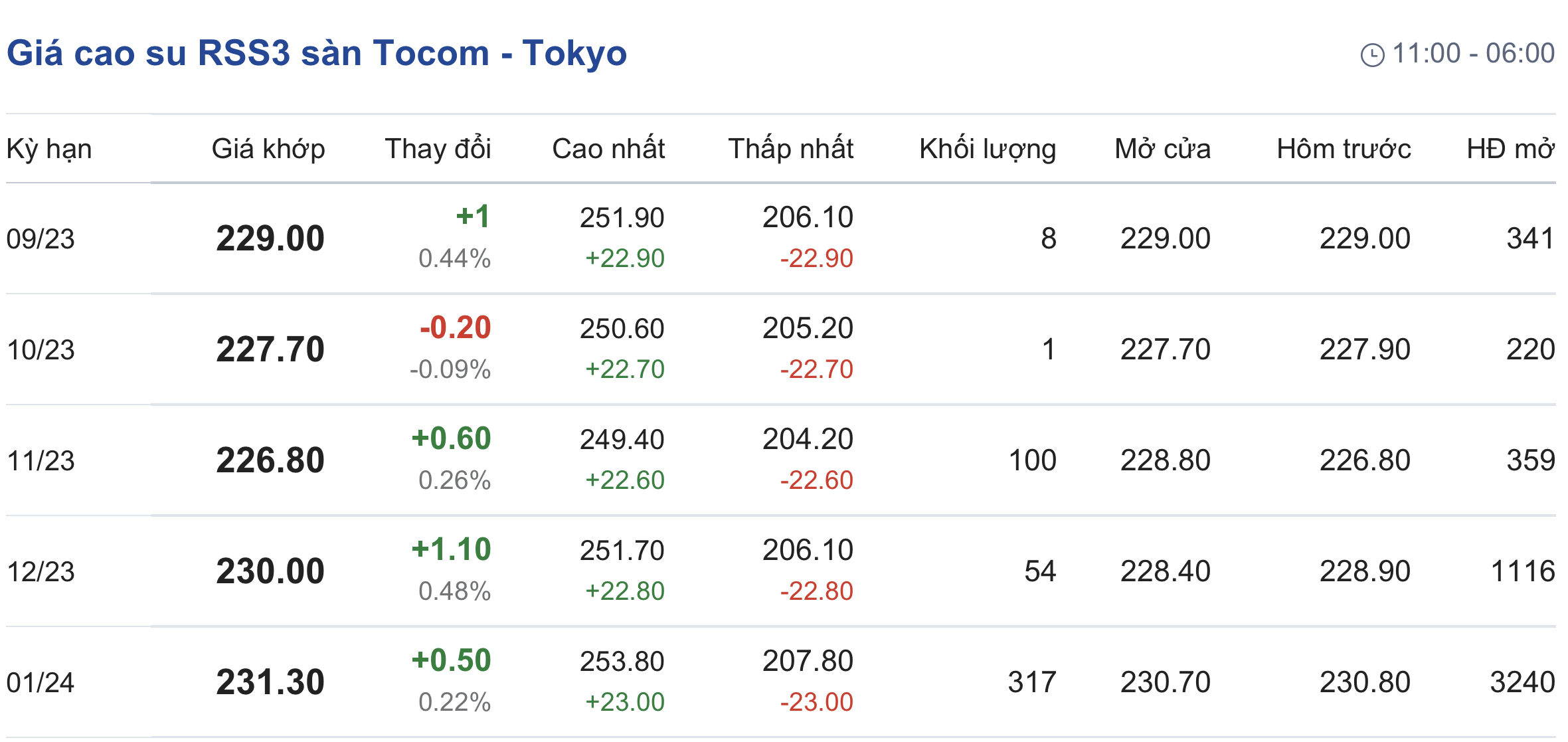Select the Hôm trước column header
The width and height of the screenshot is (1568, 742).
1344,149
